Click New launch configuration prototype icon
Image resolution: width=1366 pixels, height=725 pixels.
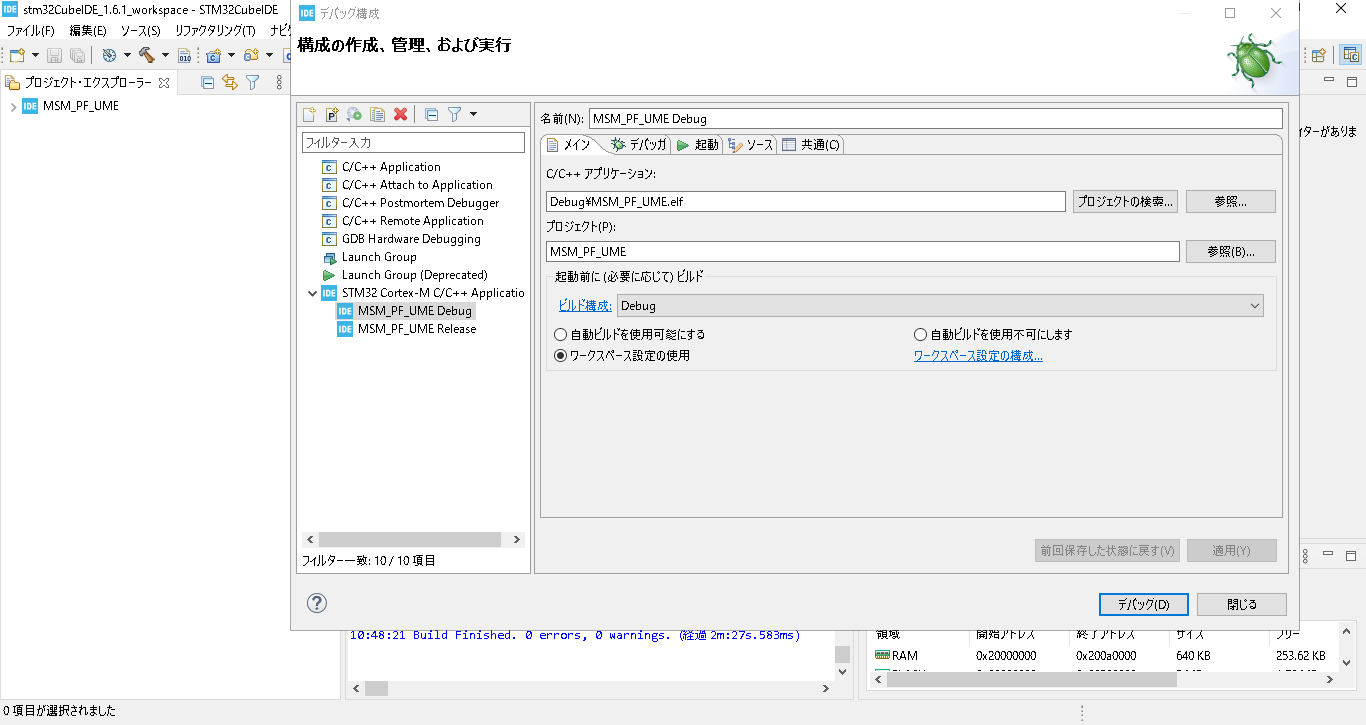point(332,115)
